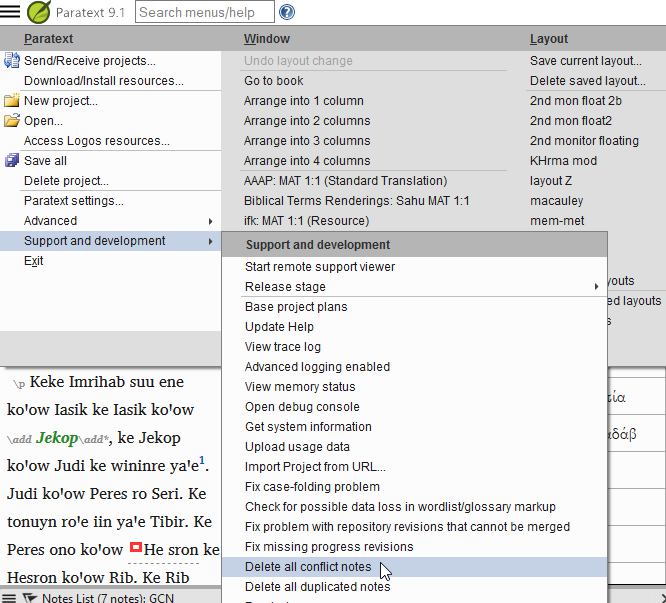Load the mem-met layout
The height and width of the screenshot is (603, 666).
click(x=557, y=221)
